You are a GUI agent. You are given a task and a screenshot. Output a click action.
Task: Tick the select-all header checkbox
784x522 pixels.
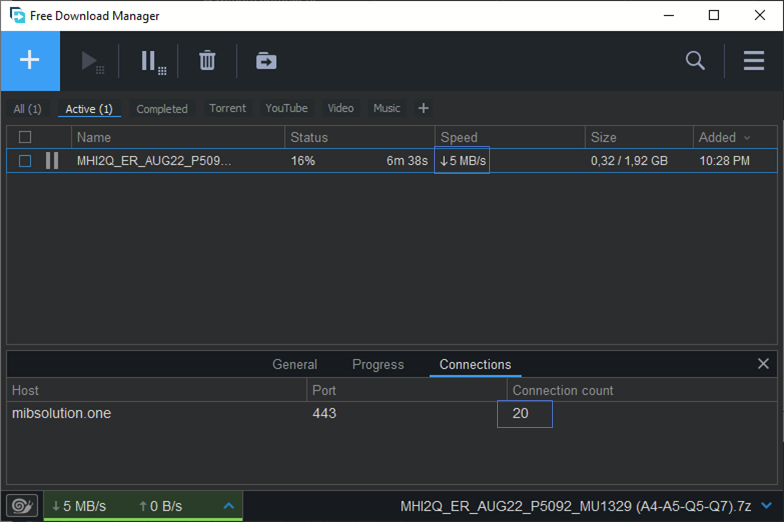pyautogui.click(x=25, y=137)
